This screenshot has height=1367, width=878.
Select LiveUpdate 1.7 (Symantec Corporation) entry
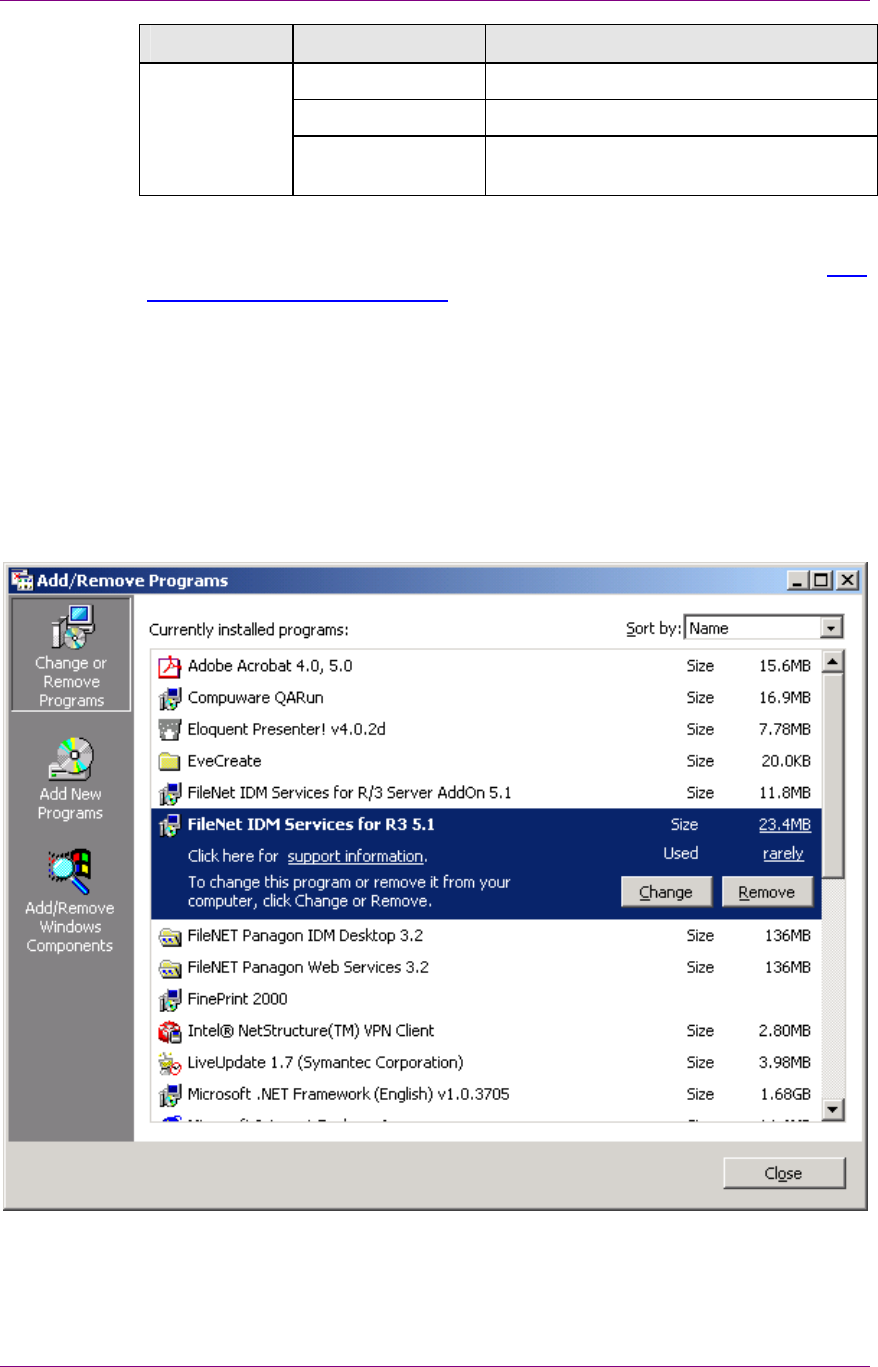486,1062
